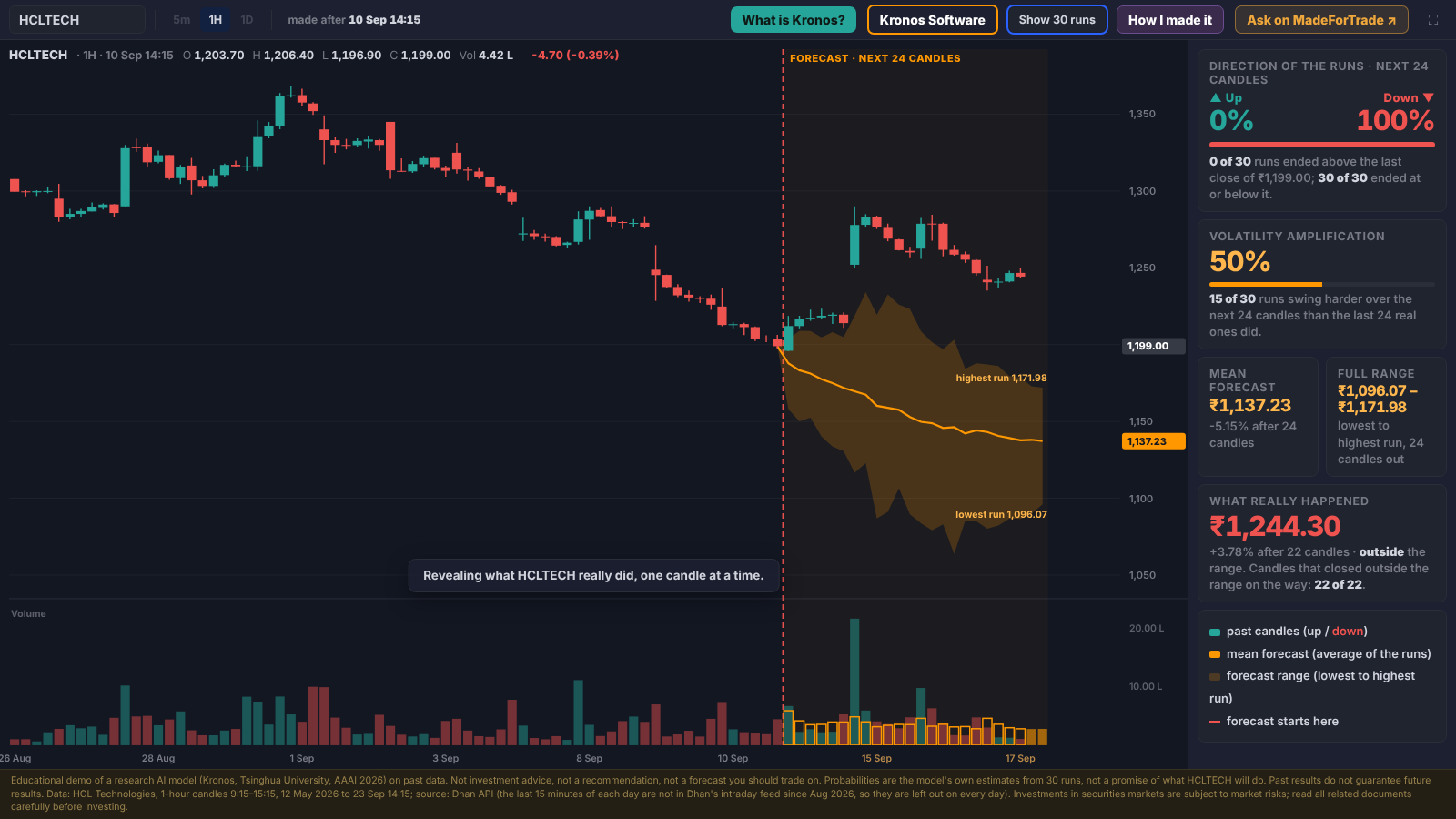Click the fullscreen expand icon

point(1433,20)
